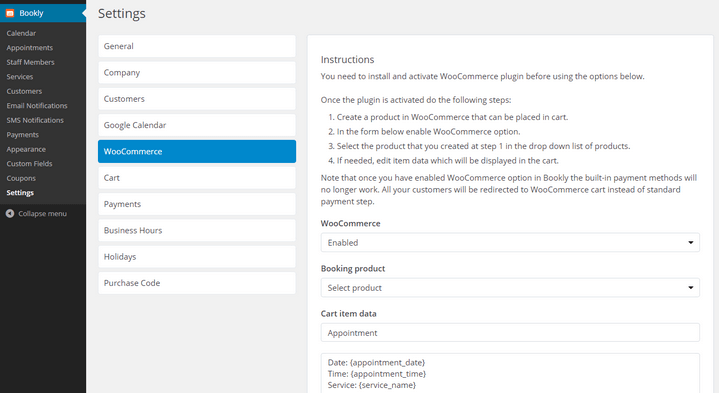Click the Collapse menu arrow icon

click(x=10, y=214)
